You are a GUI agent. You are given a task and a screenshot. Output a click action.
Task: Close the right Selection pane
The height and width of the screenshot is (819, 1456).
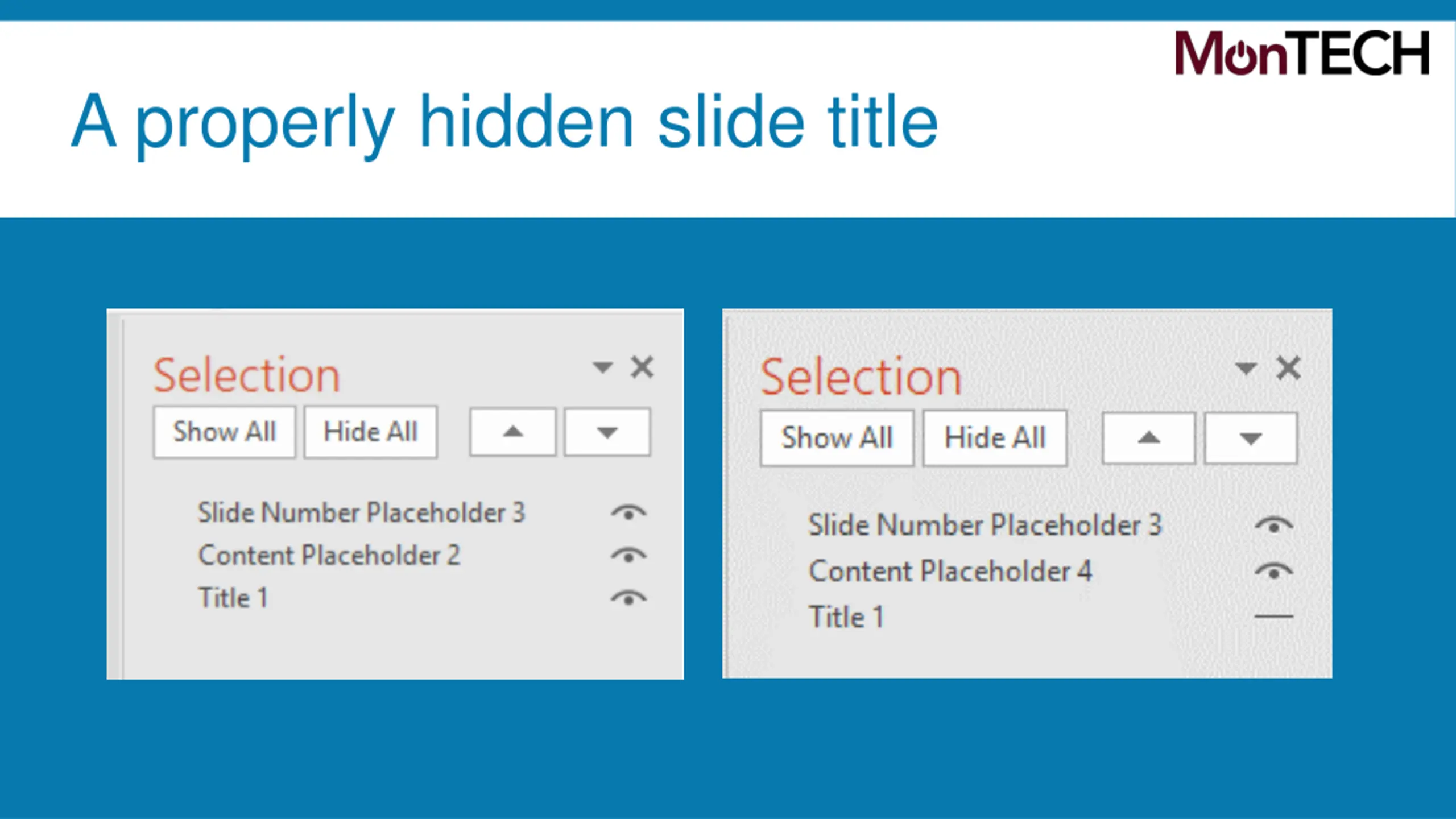pyautogui.click(x=1288, y=369)
